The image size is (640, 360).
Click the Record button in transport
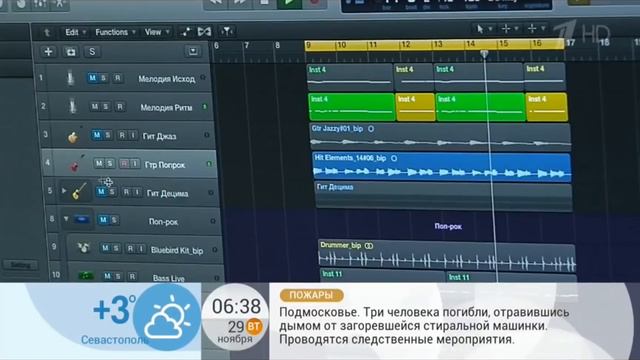click(314, 3)
